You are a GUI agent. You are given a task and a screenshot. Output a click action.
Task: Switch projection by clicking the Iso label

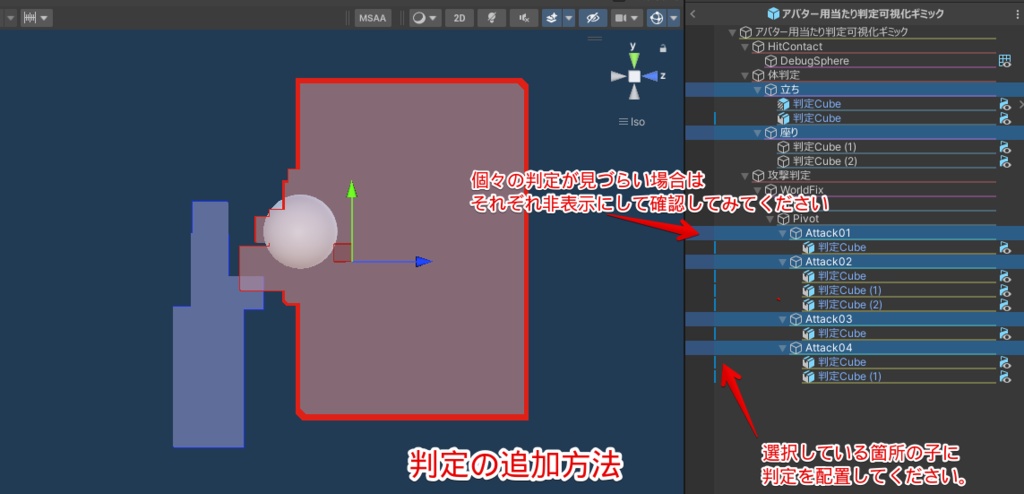pyautogui.click(x=632, y=122)
